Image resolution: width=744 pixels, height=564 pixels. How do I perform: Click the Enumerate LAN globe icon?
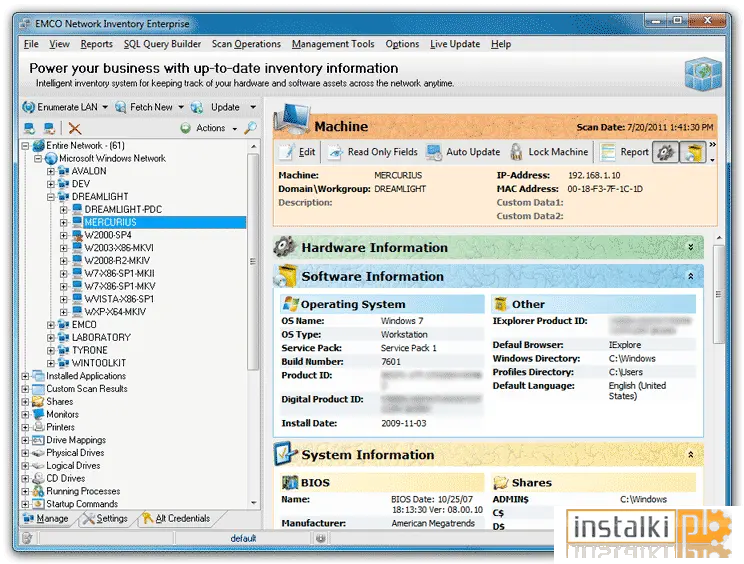(28, 107)
